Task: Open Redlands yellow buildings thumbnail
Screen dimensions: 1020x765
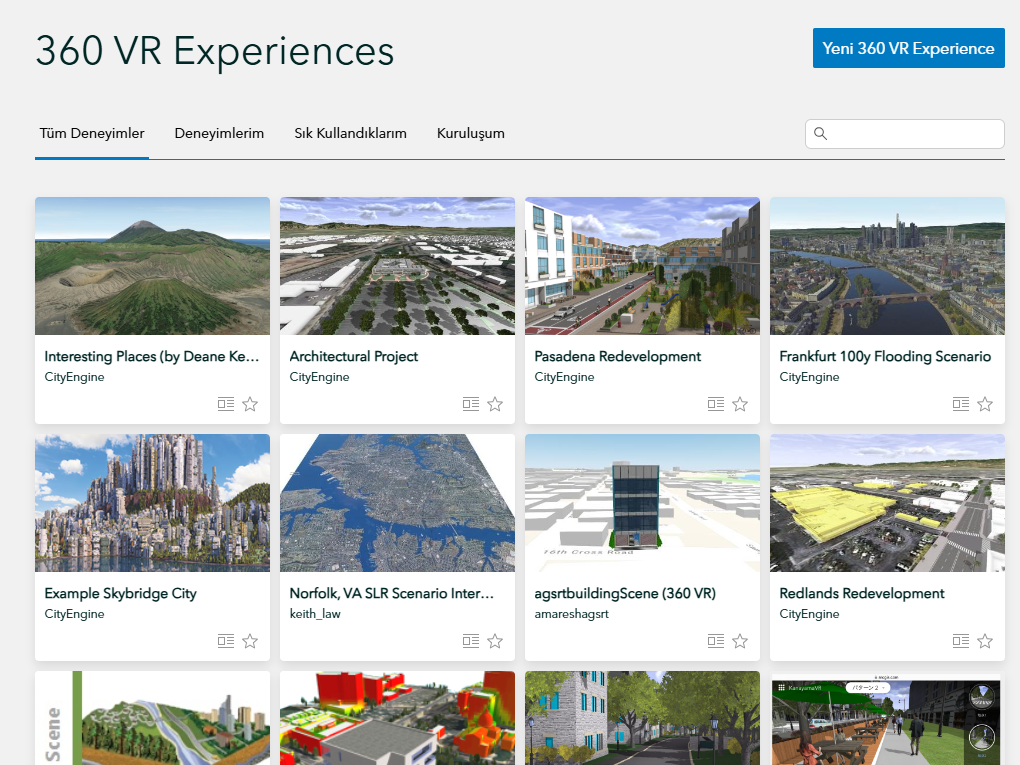Action: tap(887, 503)
